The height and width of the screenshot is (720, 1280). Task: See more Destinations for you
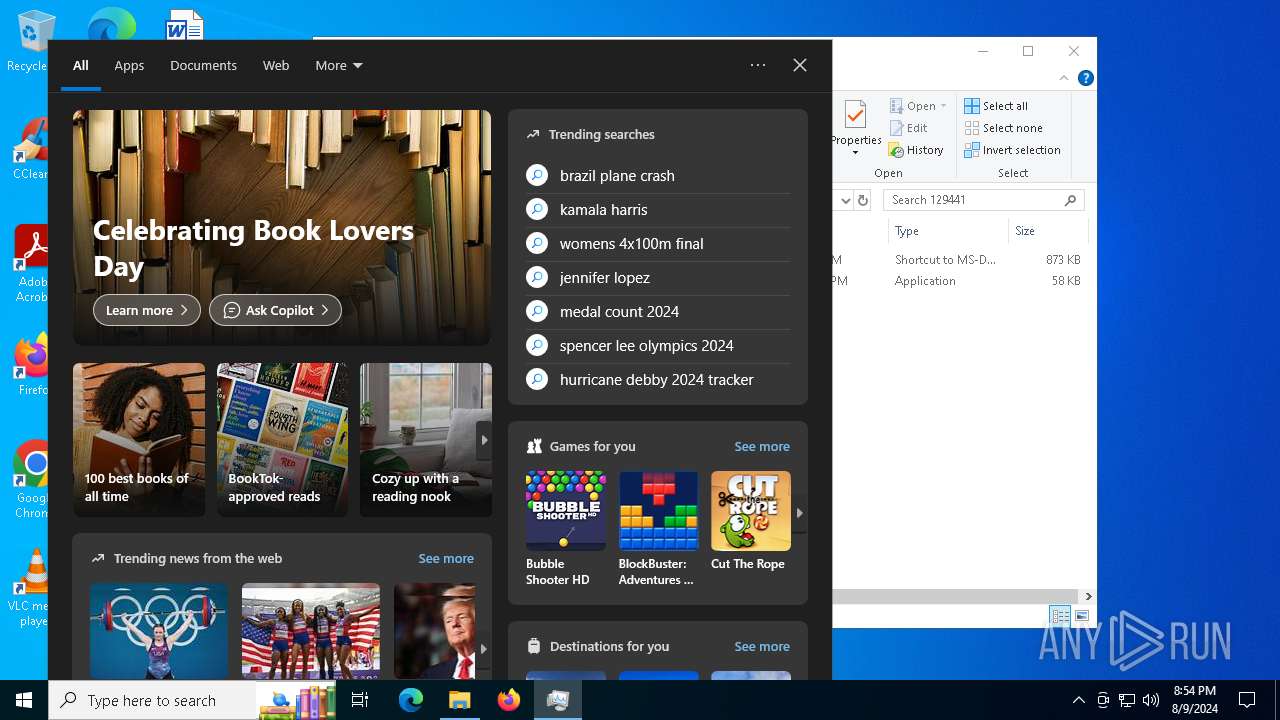(x=762, y=646)
